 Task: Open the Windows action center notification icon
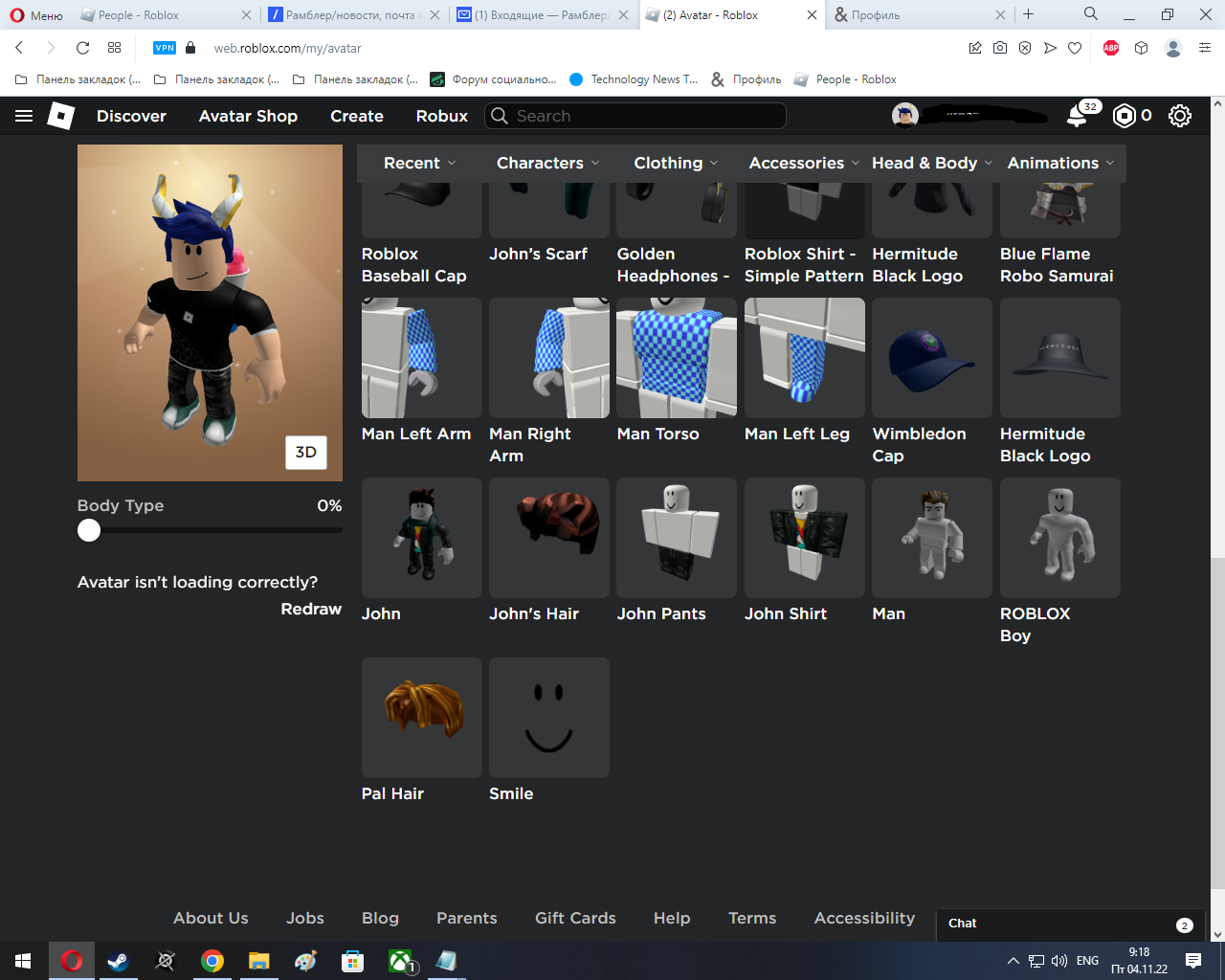1193,961
